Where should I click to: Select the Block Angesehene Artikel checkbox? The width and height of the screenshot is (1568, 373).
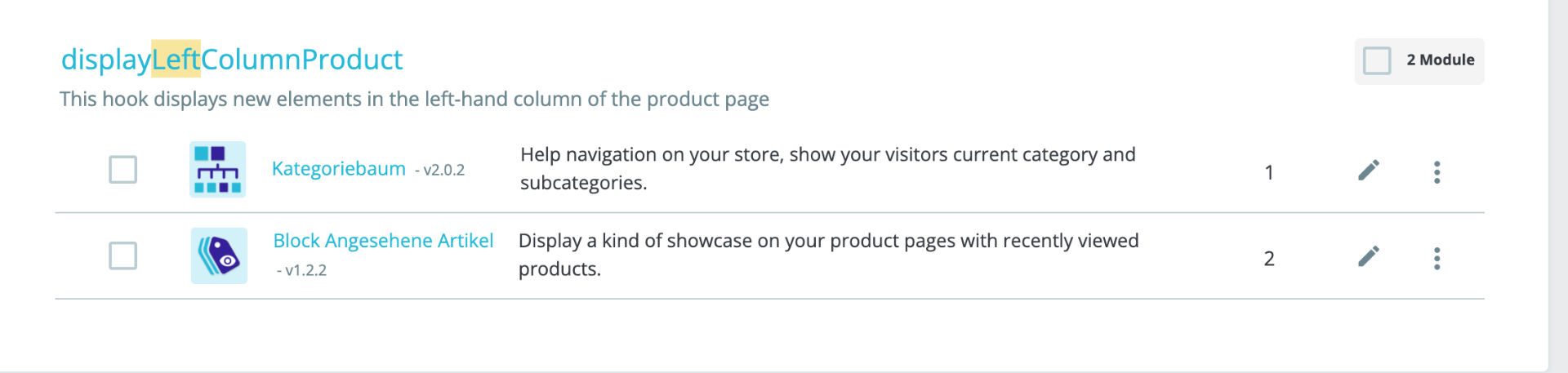[123, 256]
